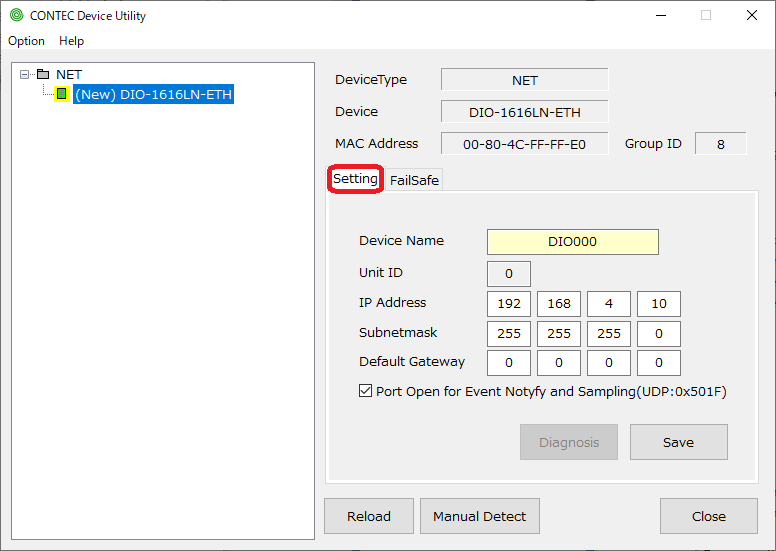Click the Manual Detect button

point(479,516)
